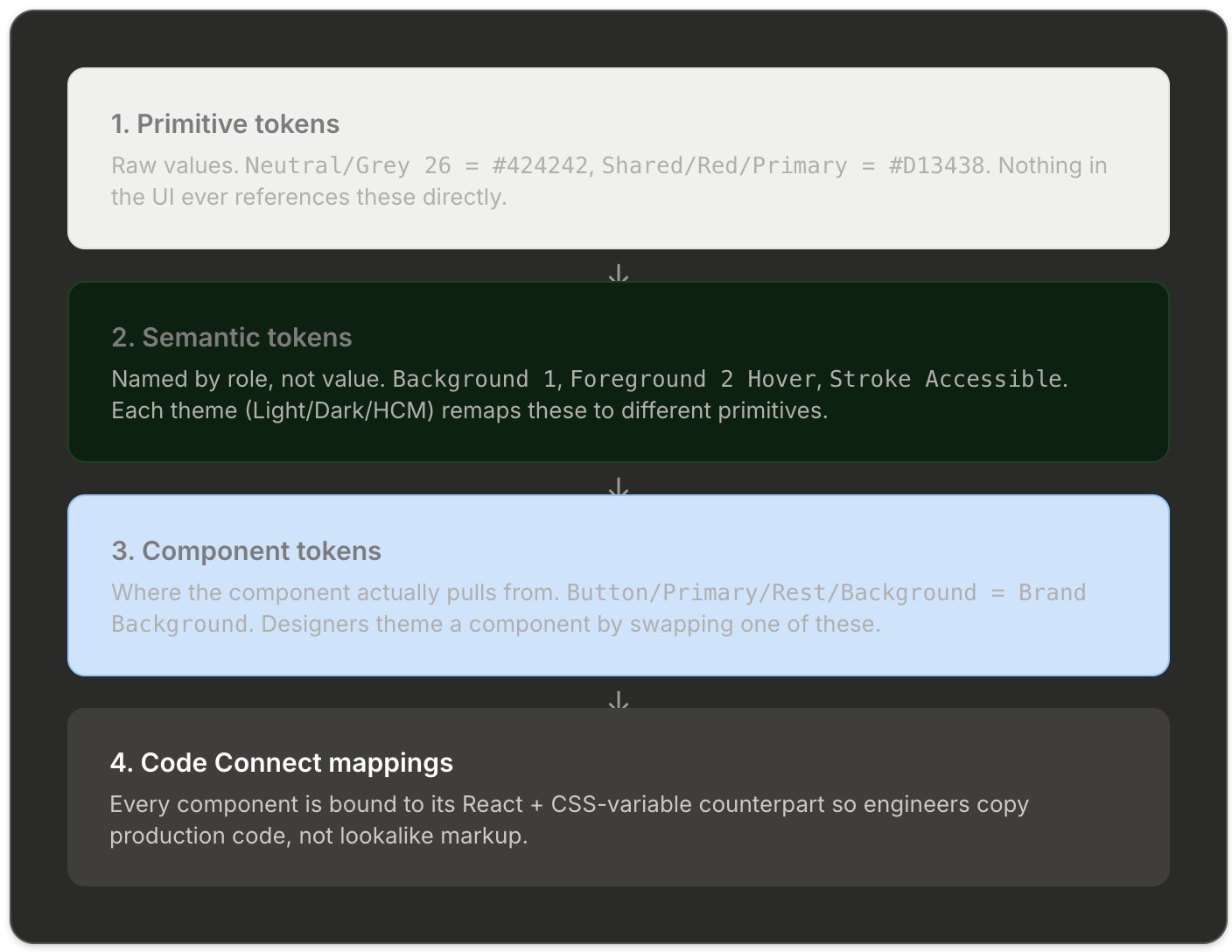The width and height of the screenshot is (1232, 952).
Task: Select the "2. Semantic tokens" heading
Action: [232, 338]
